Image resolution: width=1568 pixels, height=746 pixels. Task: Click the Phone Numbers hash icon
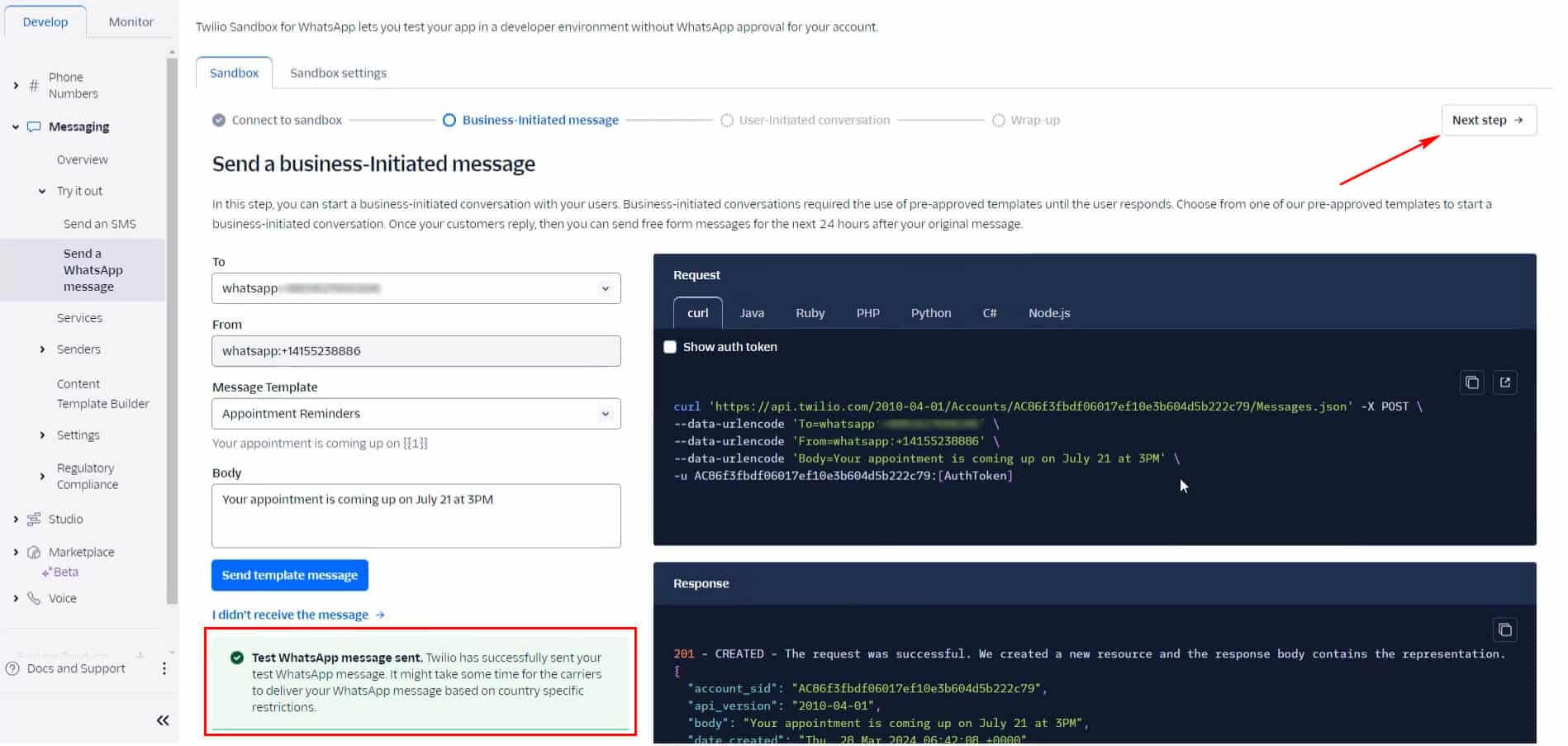tap(34, 85)
